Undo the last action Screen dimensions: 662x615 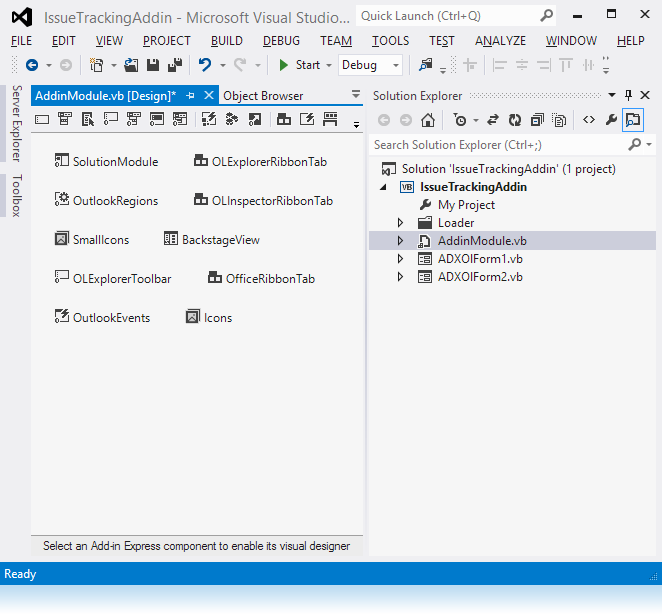[x=205, y=65]
